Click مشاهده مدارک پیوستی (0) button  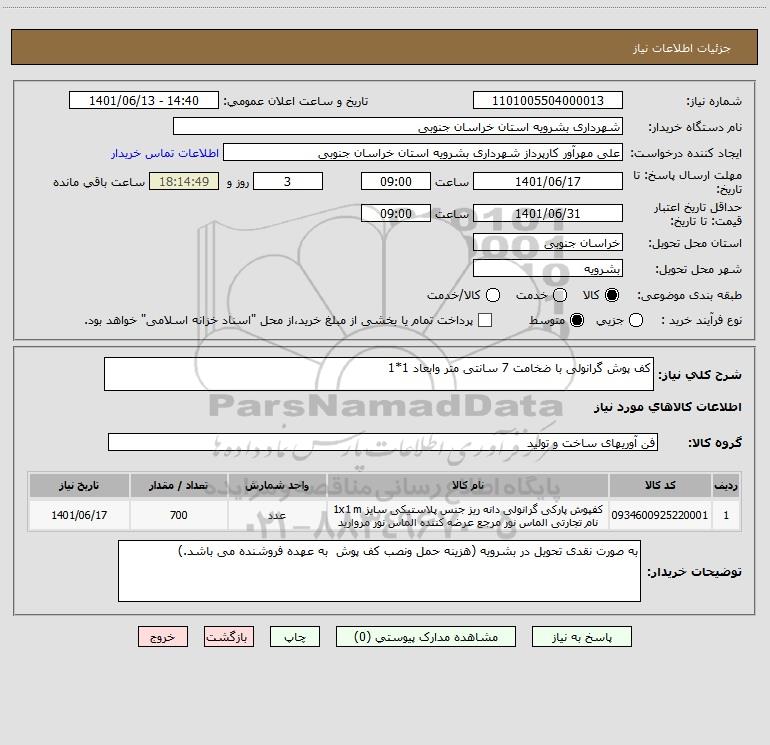coord(426,637)
